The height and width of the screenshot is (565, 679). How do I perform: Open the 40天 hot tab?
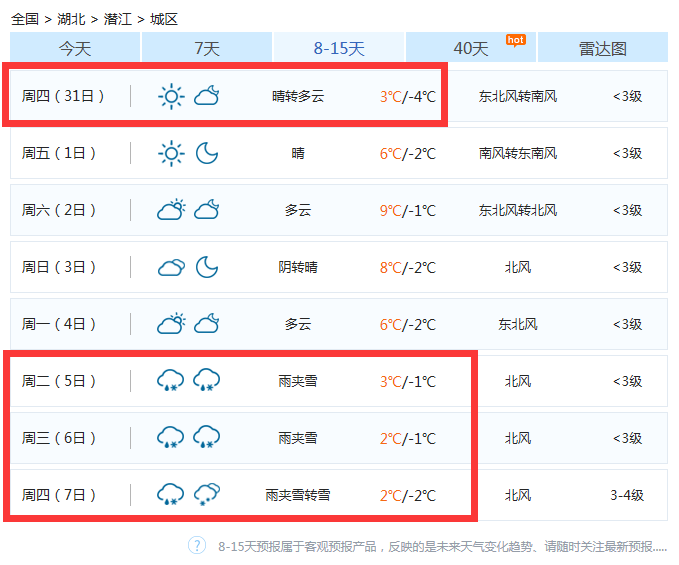(x=471, y=48)
